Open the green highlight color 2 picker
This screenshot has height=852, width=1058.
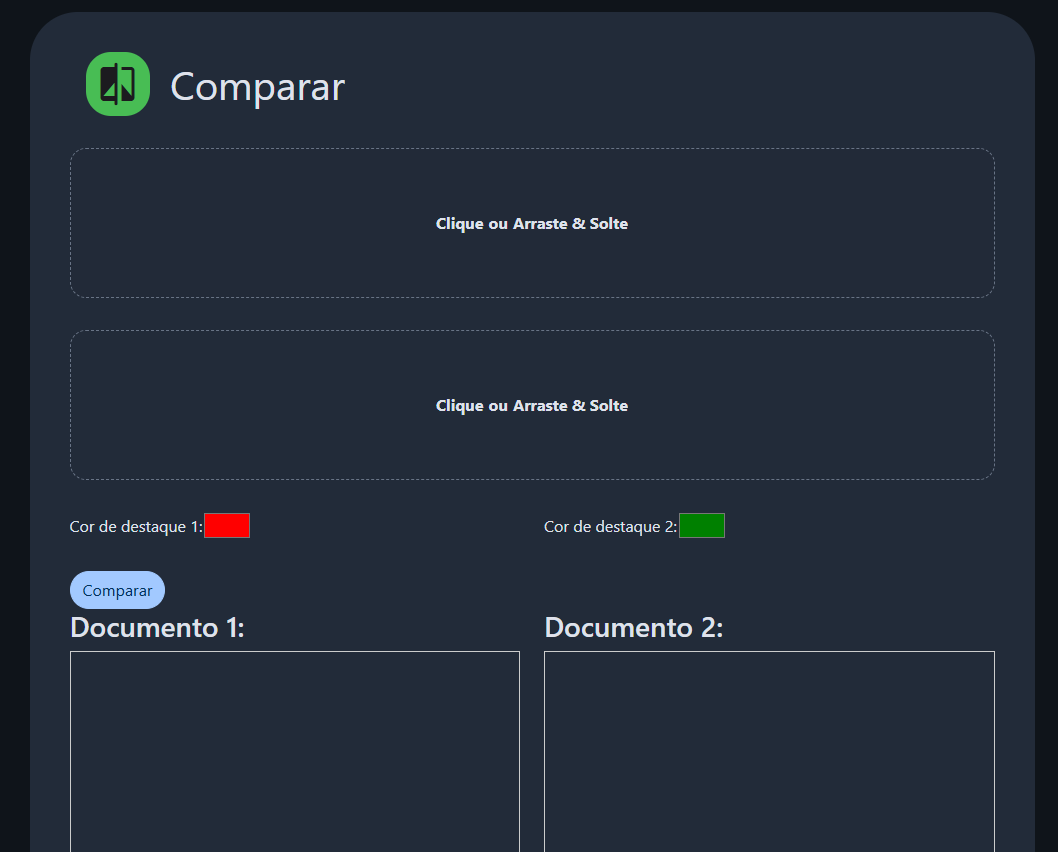click(x=702, y=526)
